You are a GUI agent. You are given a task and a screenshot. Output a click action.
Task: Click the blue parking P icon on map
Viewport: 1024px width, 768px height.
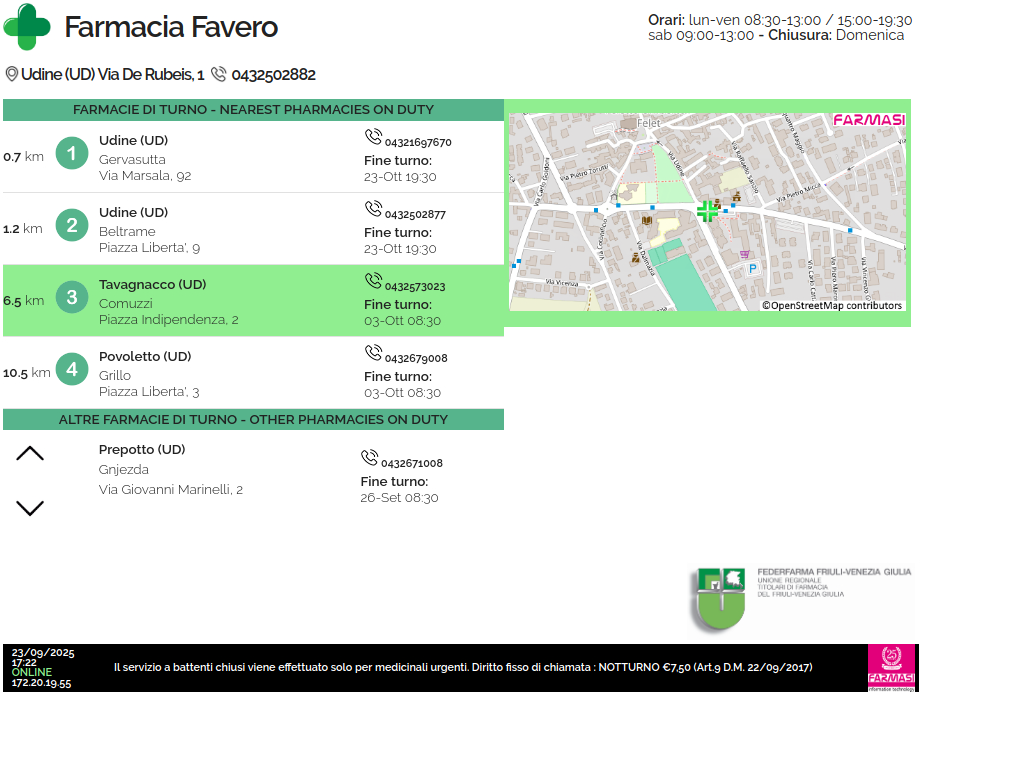coord(752,269)
